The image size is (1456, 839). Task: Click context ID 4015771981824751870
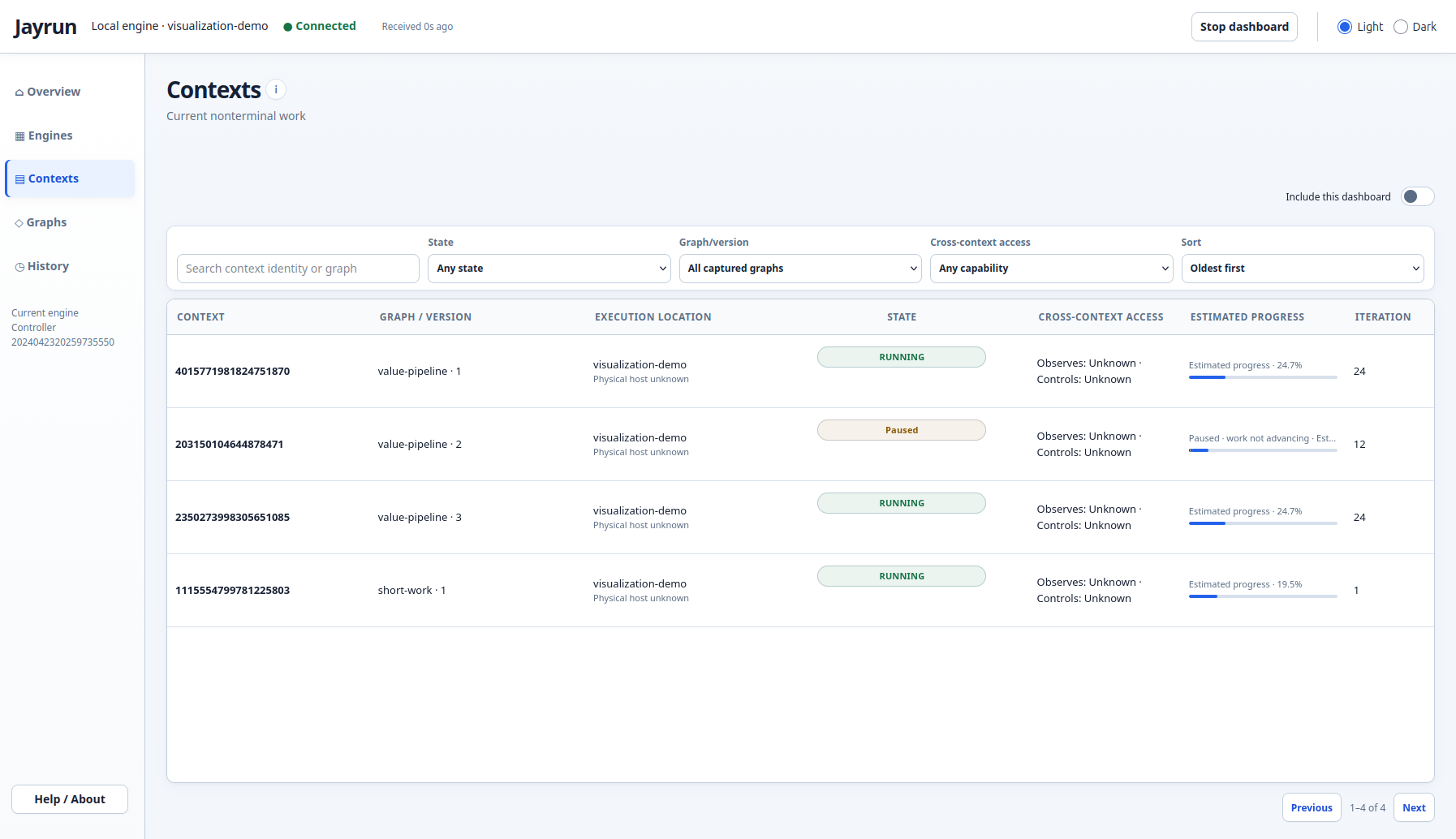click(x=232, y=372)
